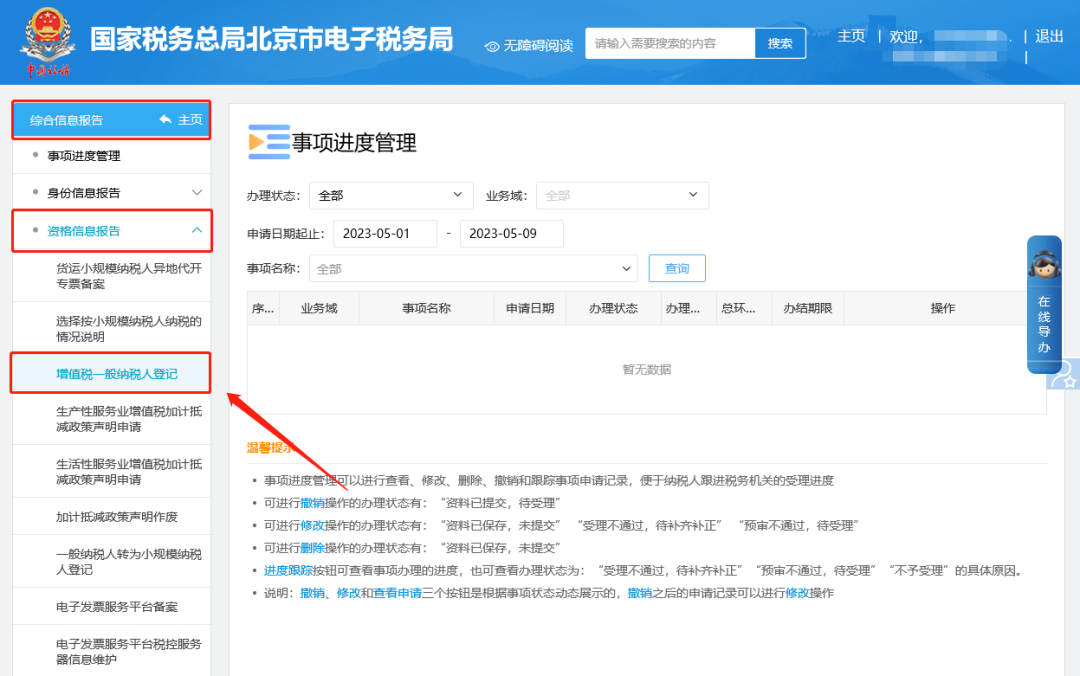Click 退出 to log out
Screen dimensions: 1080x676
click(x=1049, y=36)
